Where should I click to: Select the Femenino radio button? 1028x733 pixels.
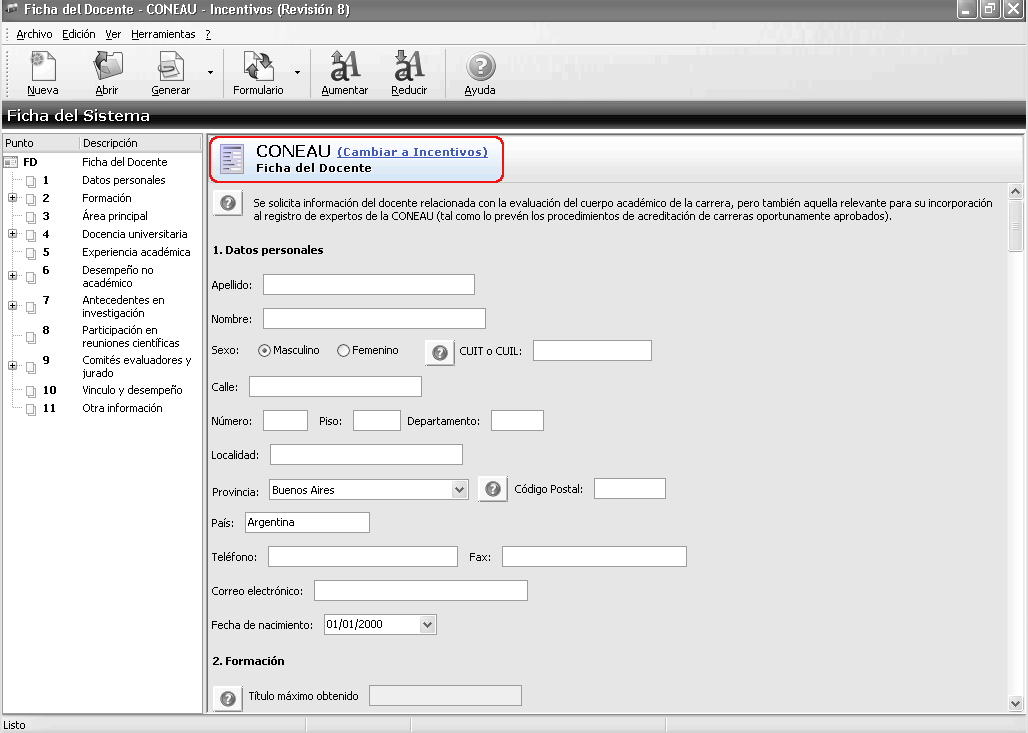tap(344, 351)
